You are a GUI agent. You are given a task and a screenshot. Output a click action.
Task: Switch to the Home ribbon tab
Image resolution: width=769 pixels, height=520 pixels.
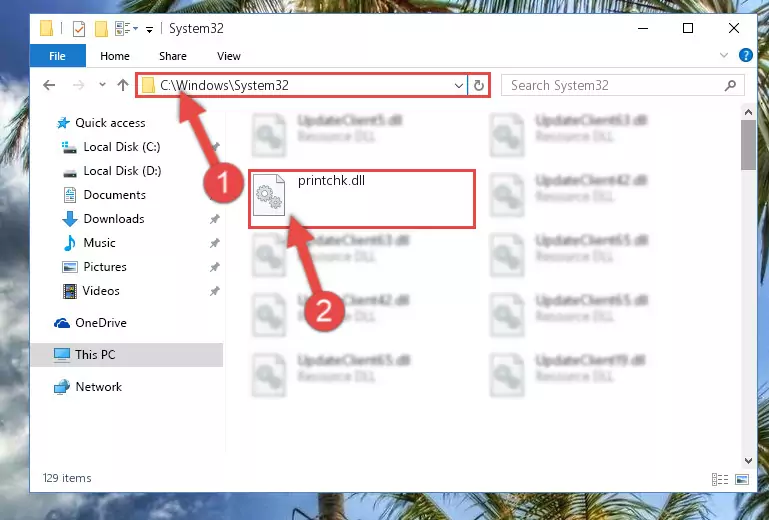coord(115,56)
